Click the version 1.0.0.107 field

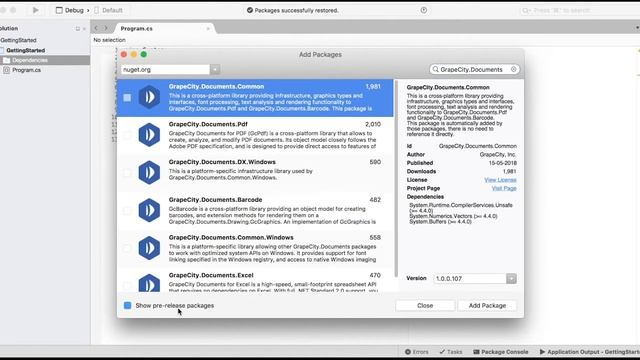470,278
